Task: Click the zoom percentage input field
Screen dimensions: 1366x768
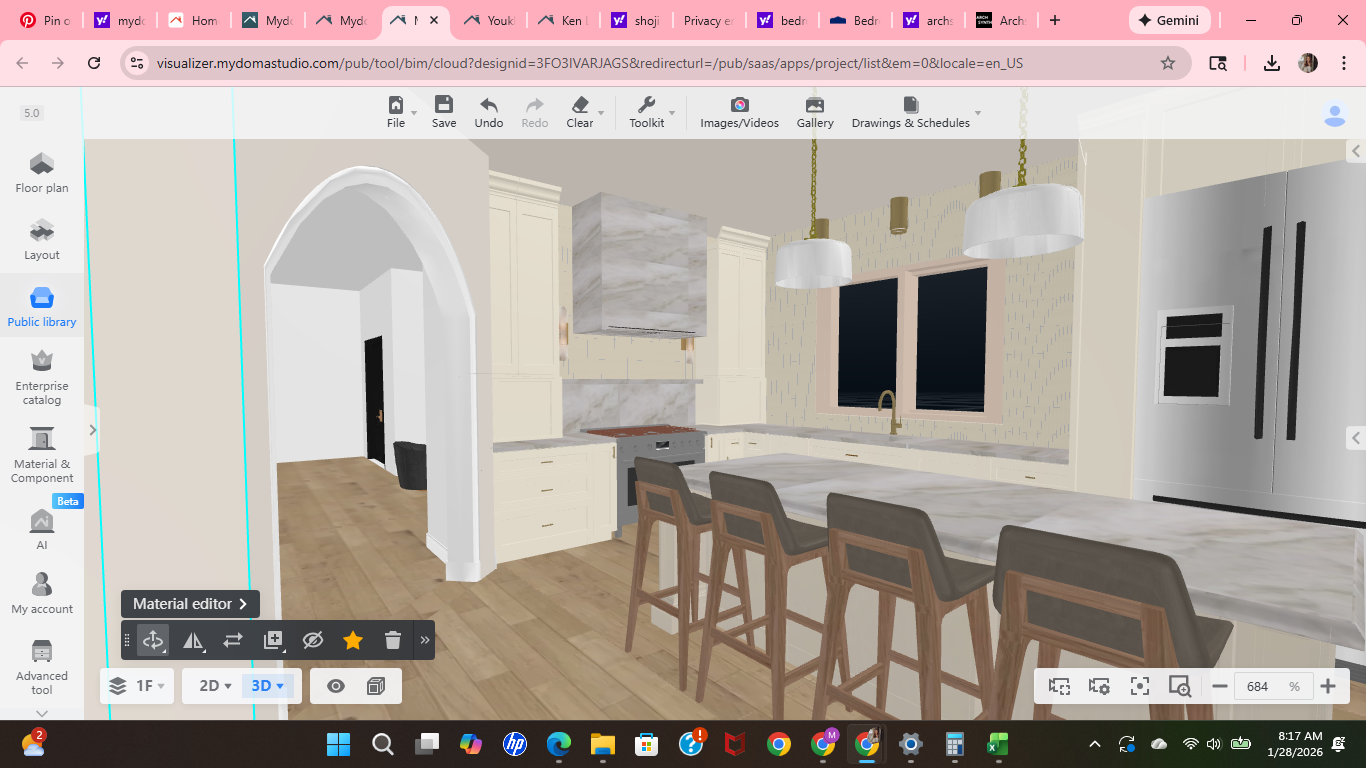Action: pyautogui.click(x=1260, y=686)
